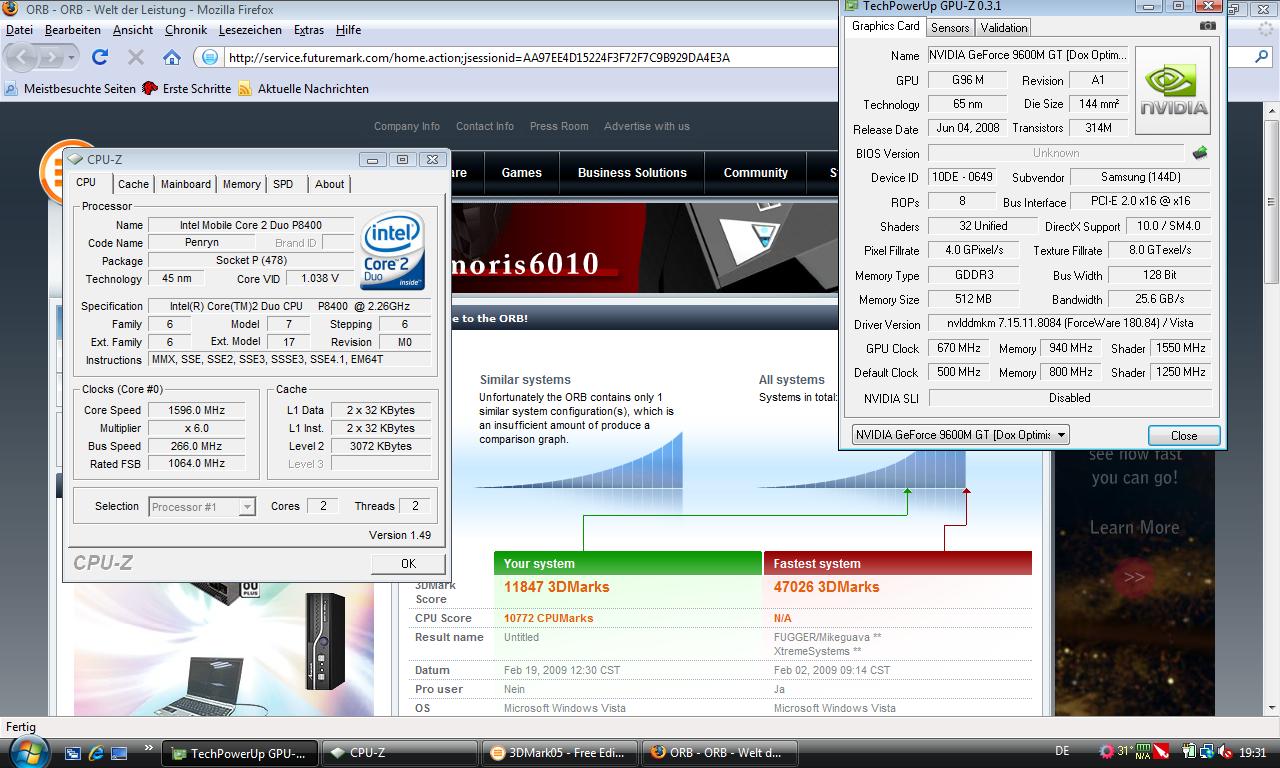Viewport: 1280px width, 768px height.
Task: Open Aktuelle Nachrichten feed bookmark
Action: pos(304,89)
